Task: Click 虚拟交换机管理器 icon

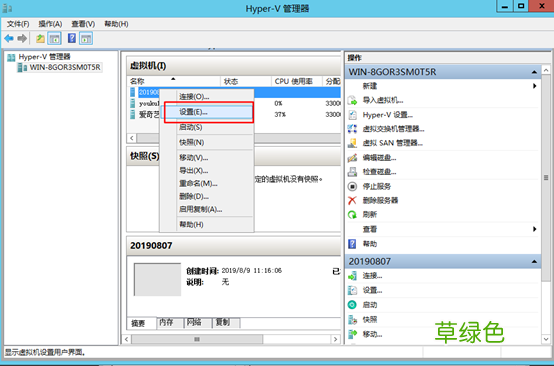Action: pyautogui.click(x=352, y=129)
